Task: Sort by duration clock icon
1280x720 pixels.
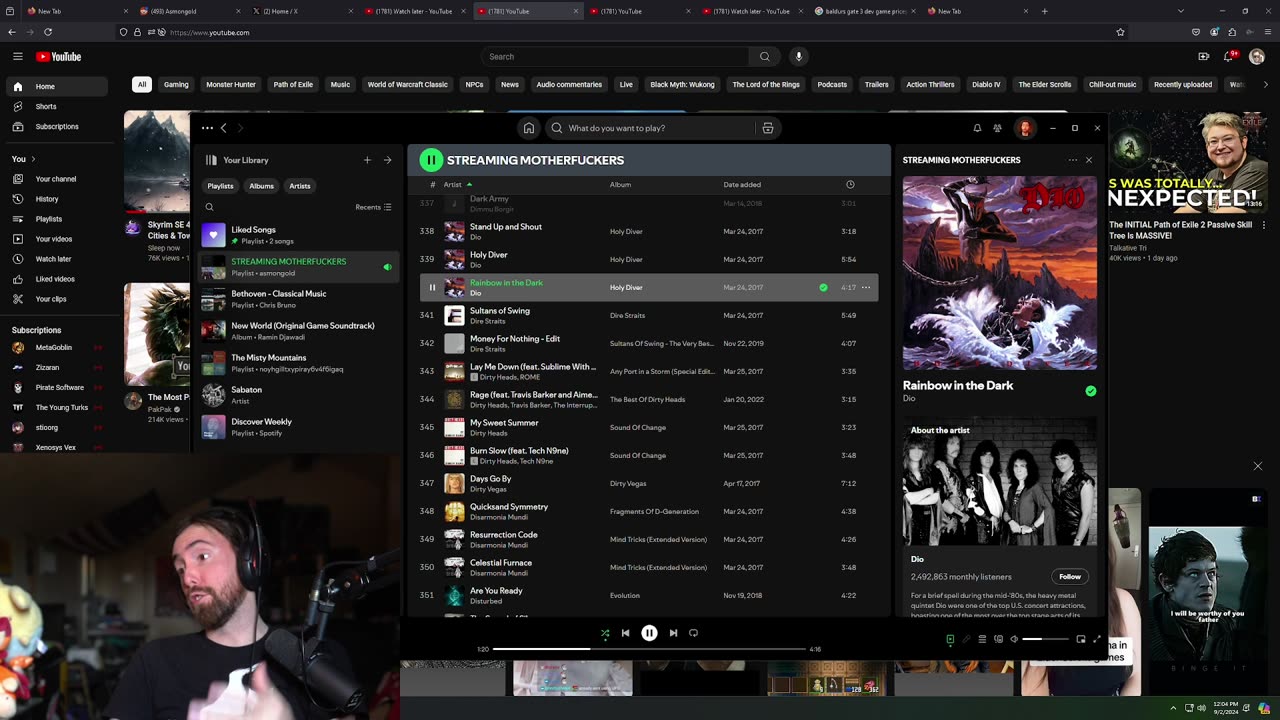Action: (x=850, y=185)
